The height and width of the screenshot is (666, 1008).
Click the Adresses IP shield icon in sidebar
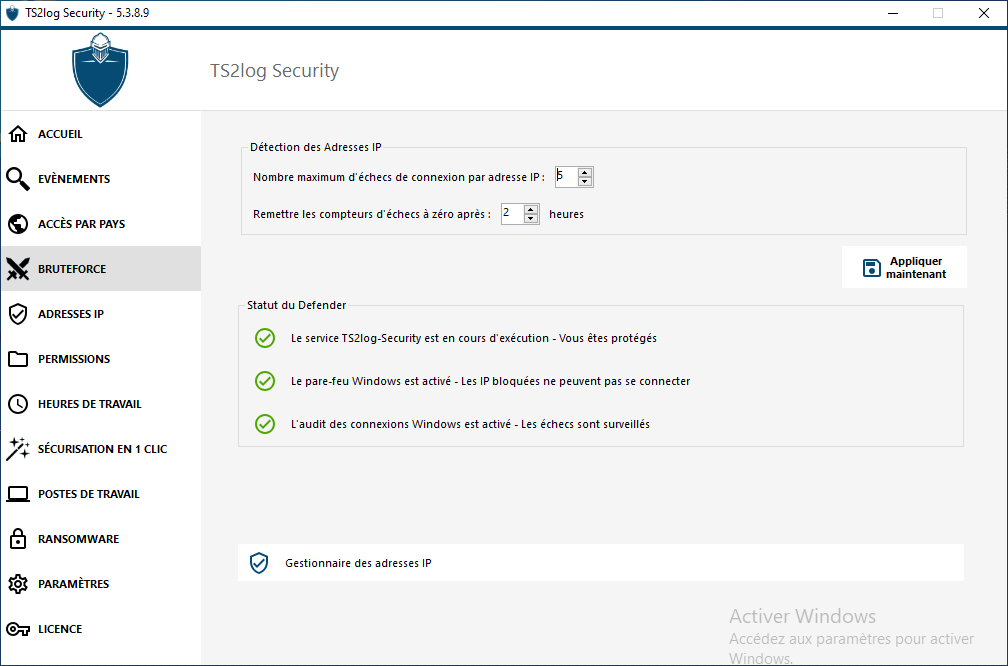click(18, 314)
